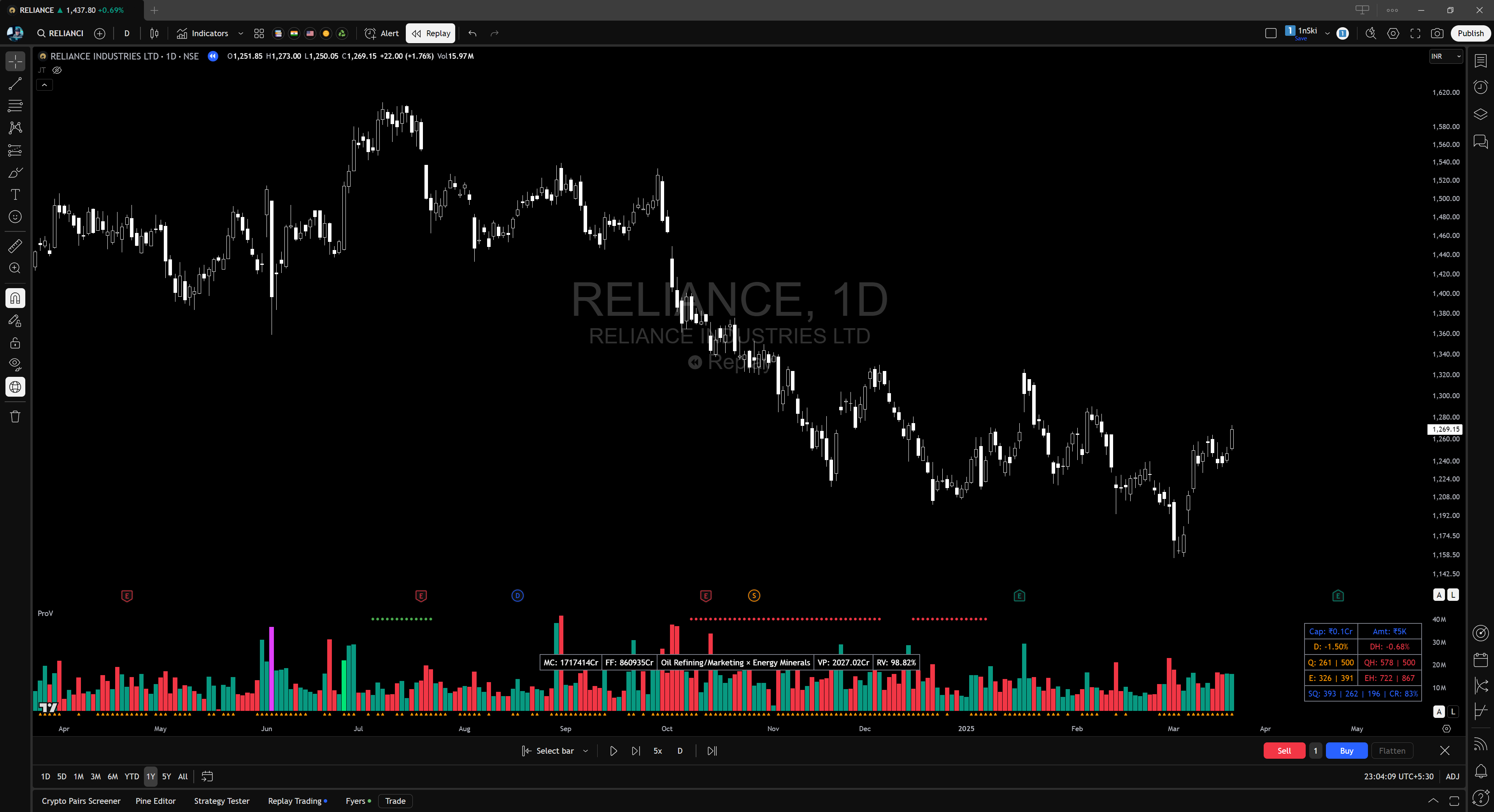Add a symbol to compare (plus icon)
Image resolution: width=1494 pixels, height=812 pixels.
pyautogui.click(x=100, y=33)
